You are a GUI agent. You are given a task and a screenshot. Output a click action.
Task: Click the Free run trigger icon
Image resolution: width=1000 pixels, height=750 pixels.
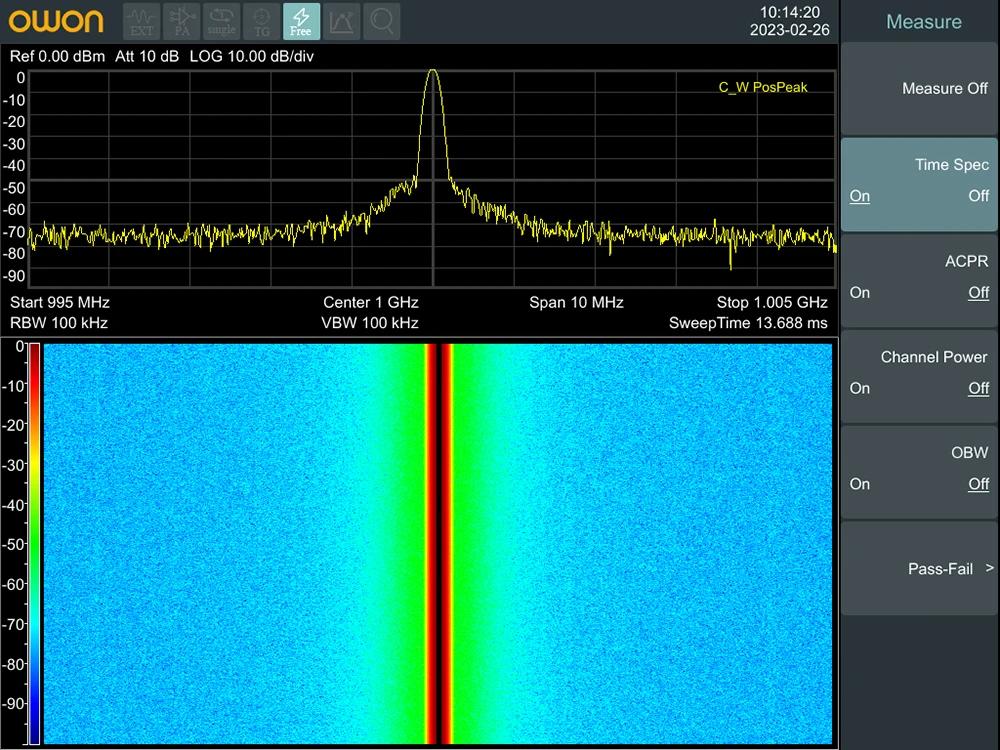tap(301, 21)
